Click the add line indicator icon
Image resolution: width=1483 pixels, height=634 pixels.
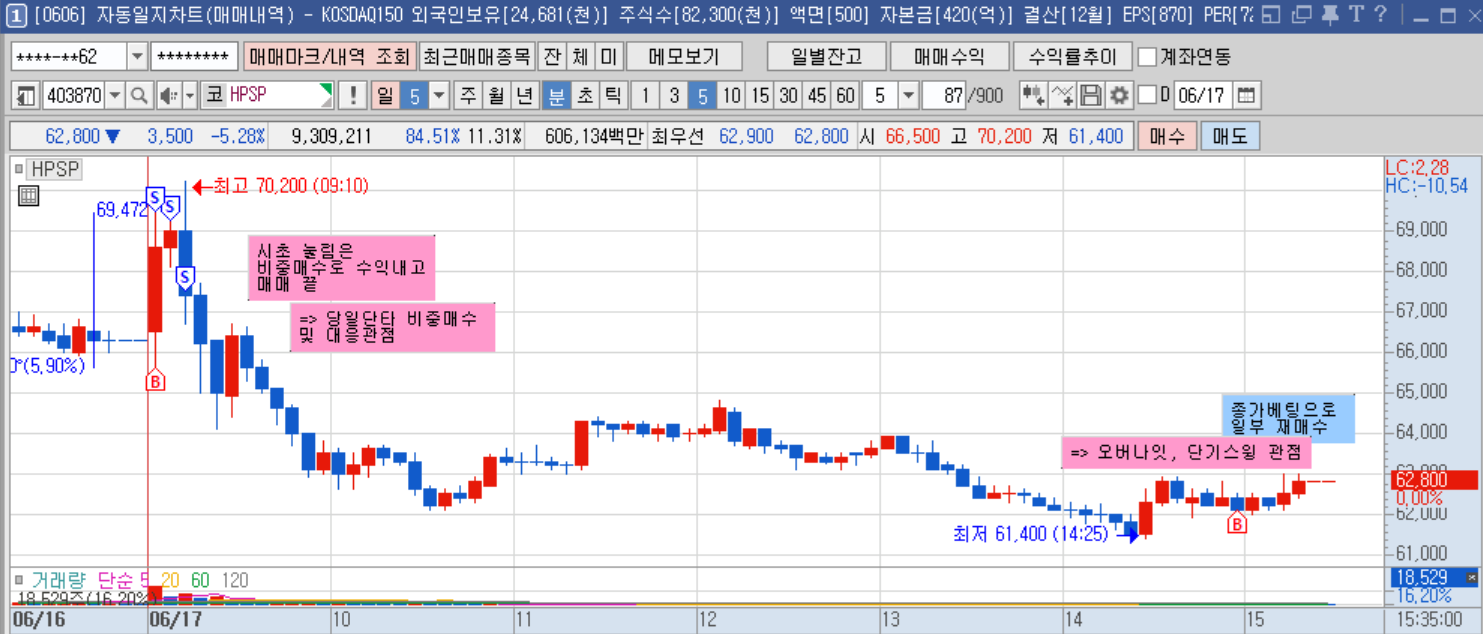[1063, 96]
